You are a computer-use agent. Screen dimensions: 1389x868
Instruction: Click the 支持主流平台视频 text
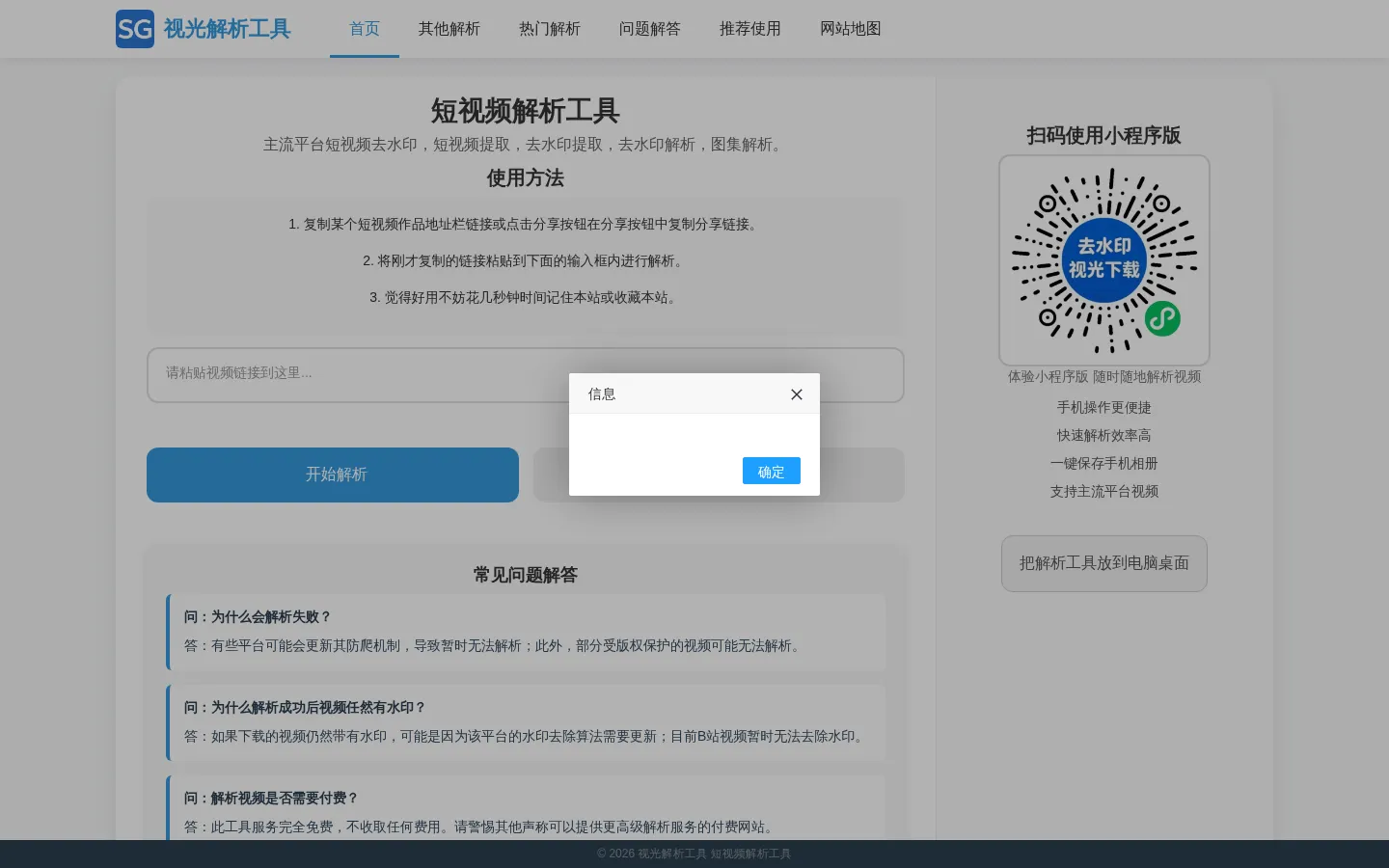(x=1104, y=491)
